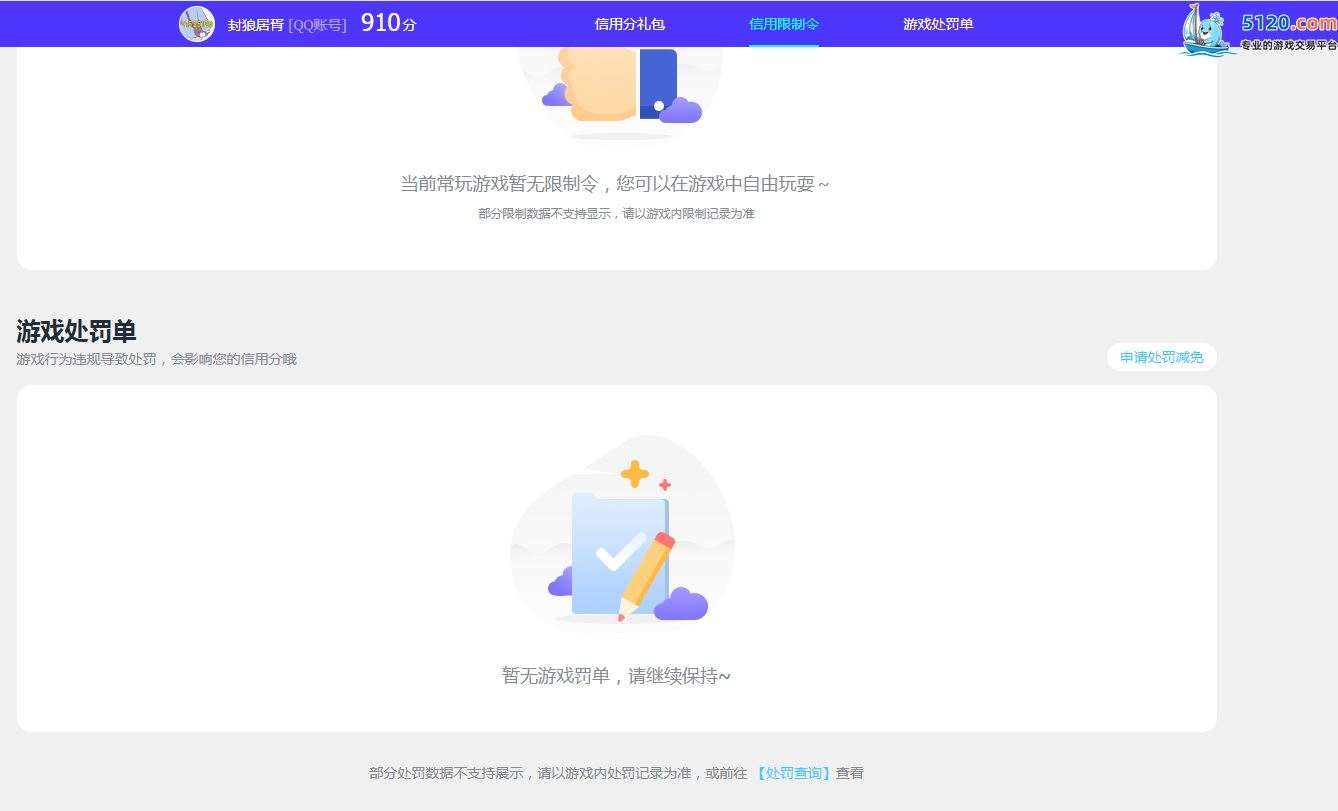Open the 【处罚查询】 link
1338x811 pixels.
[793, 773]
